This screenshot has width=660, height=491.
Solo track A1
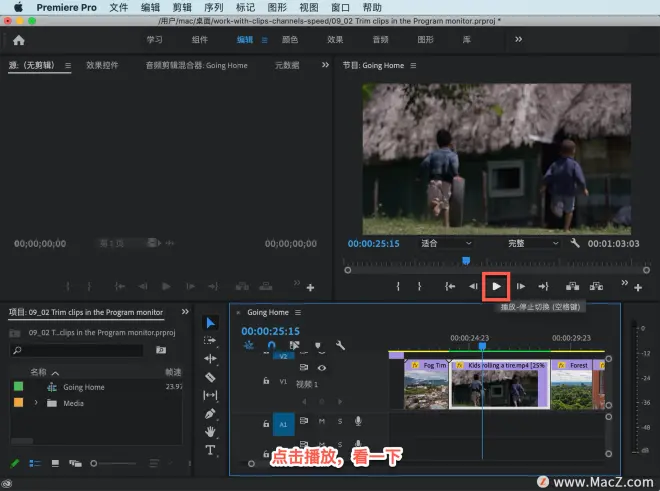coord(340,421)
